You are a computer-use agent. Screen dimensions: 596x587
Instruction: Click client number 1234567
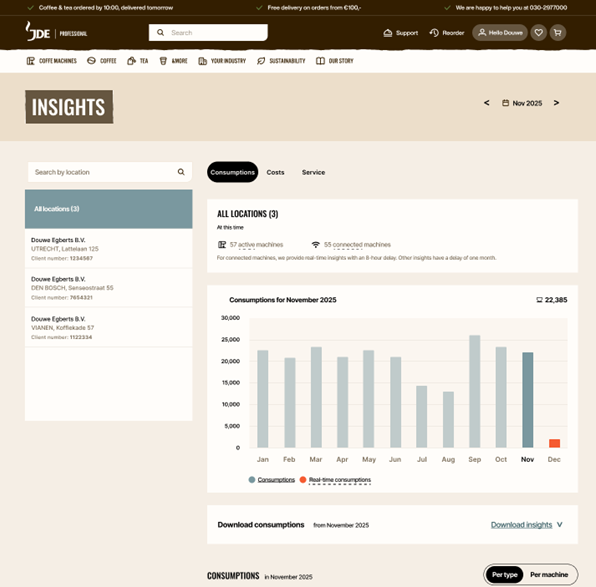point(81,259)
